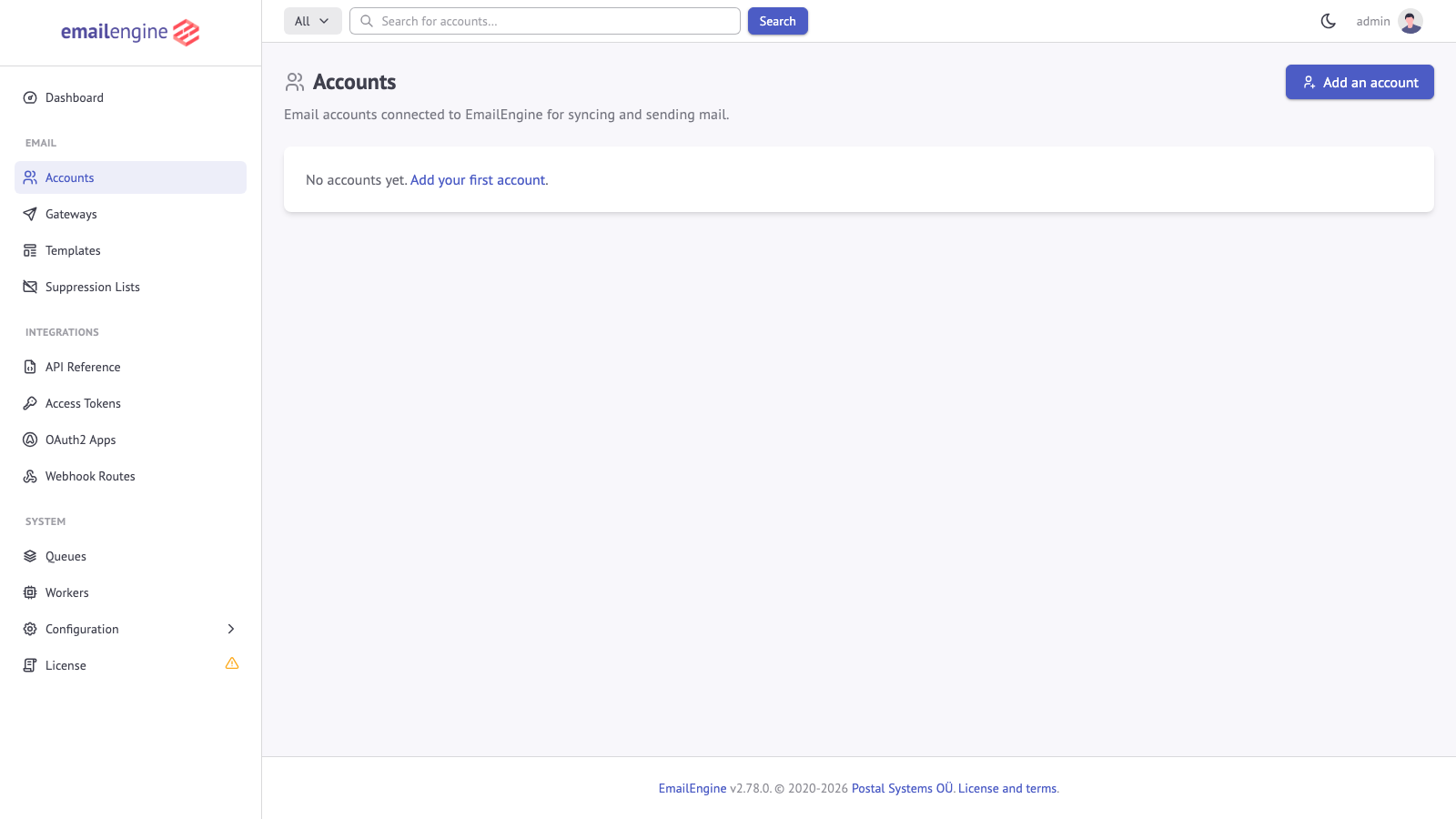Select Accounts in the sidebar

pyautogui.click(x=130, y=177)
